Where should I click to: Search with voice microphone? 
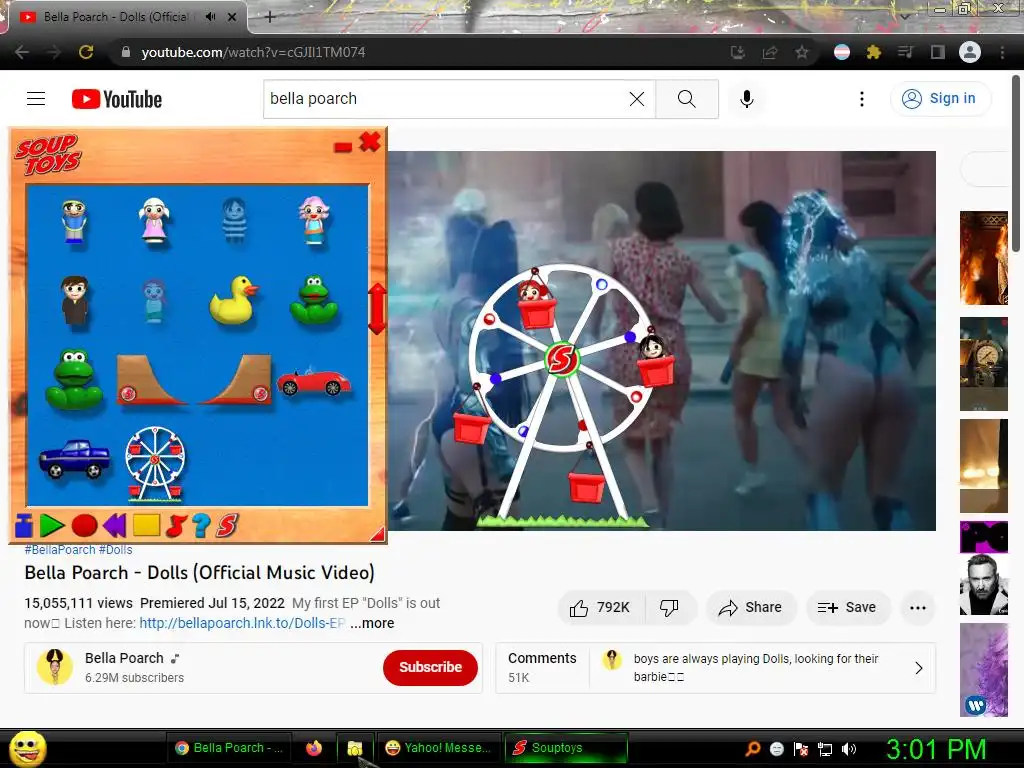(x=746, y=99)
